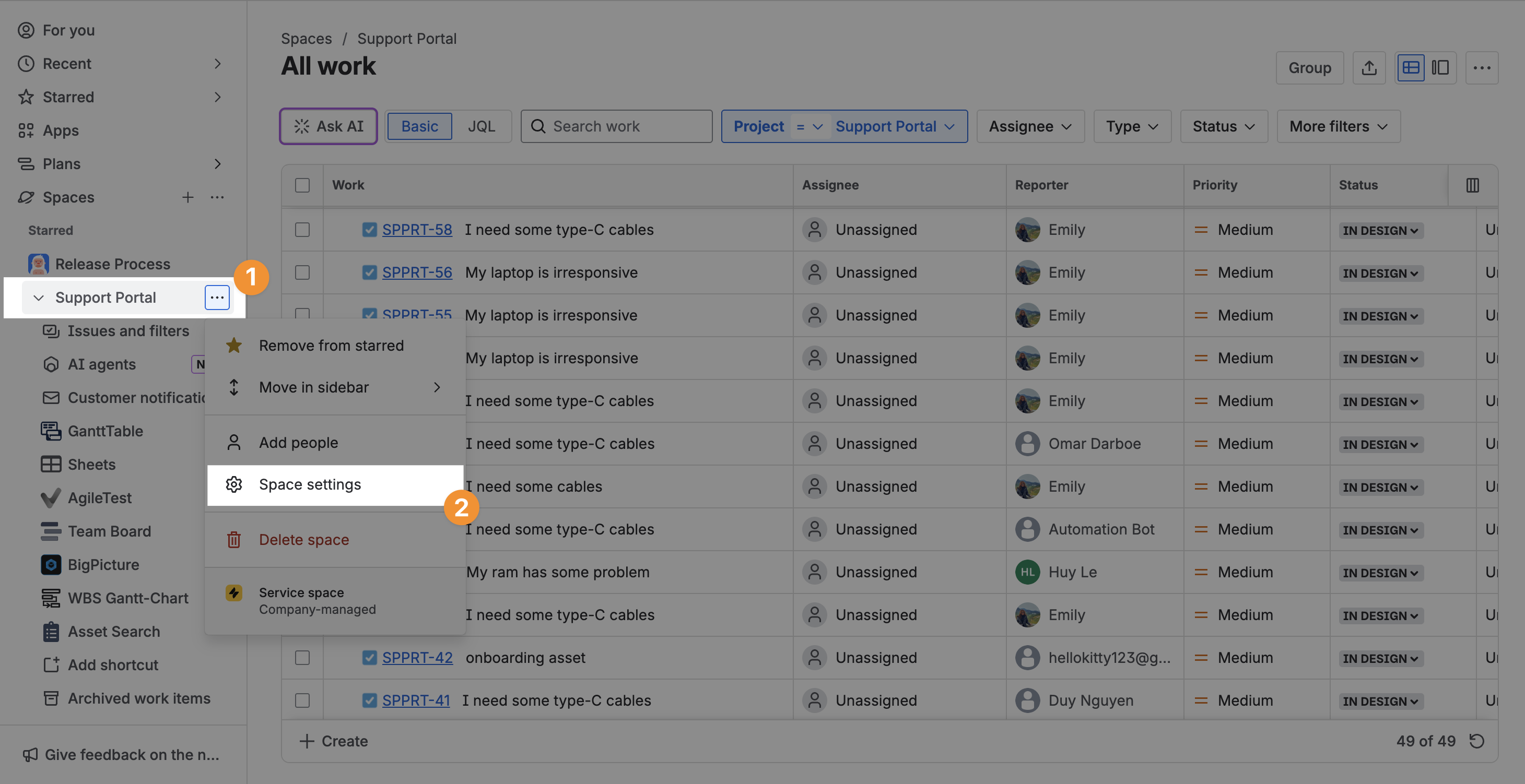Select Space settings from the context menu
This screenshot has width=1525, height=784.
click(x=310, y=484)
